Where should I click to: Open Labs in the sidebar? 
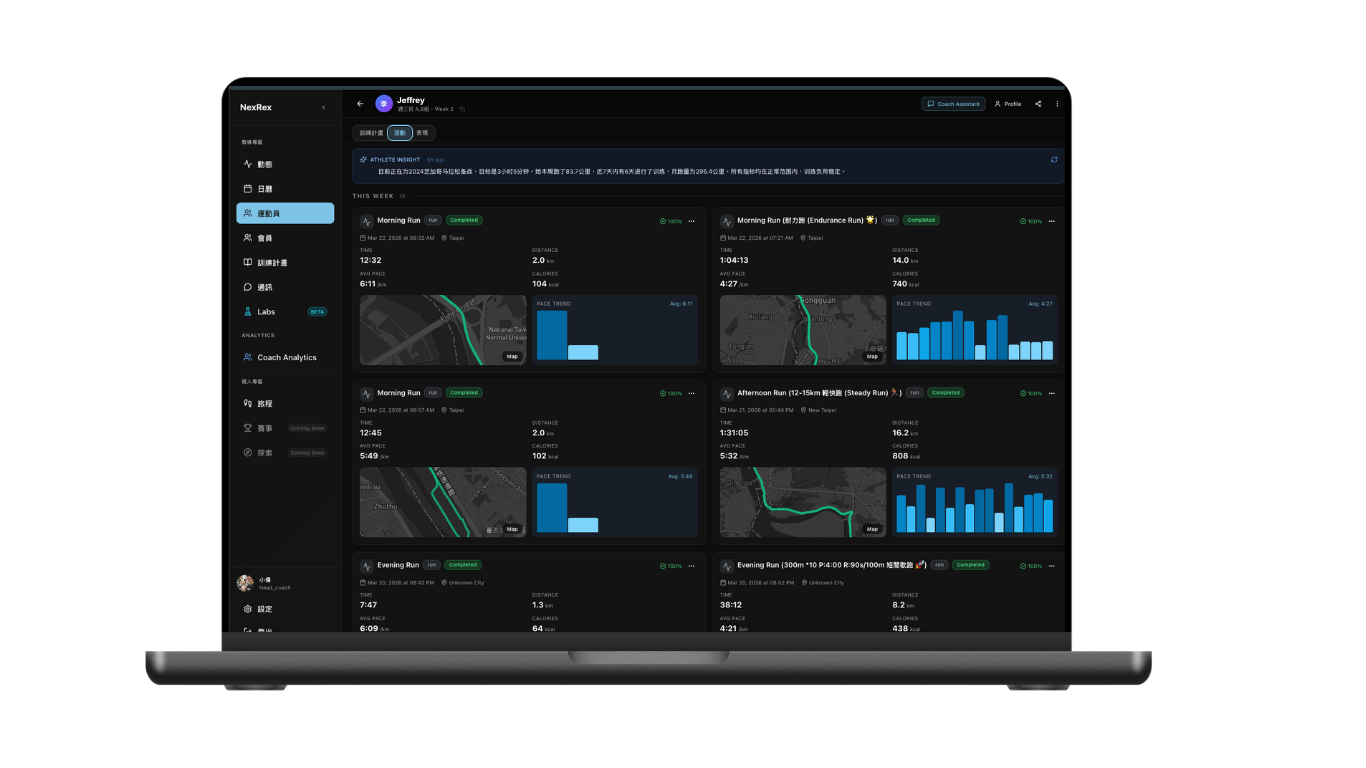[x=285, y=312]
